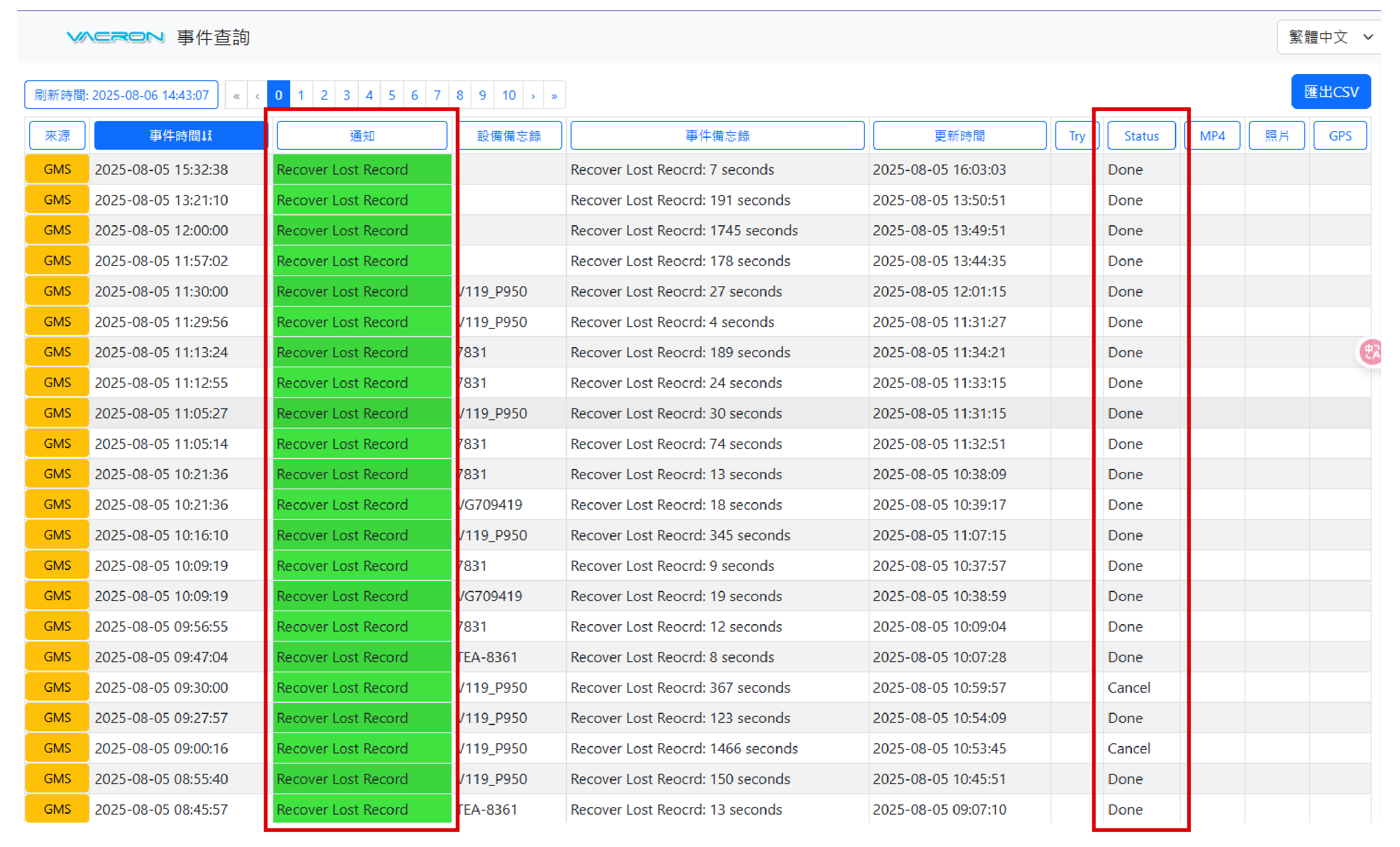Click the 事件備忘錄 column header
The width and height of the screenshot is (1400, 847).
pyautogui.click(x=718, y=136)
